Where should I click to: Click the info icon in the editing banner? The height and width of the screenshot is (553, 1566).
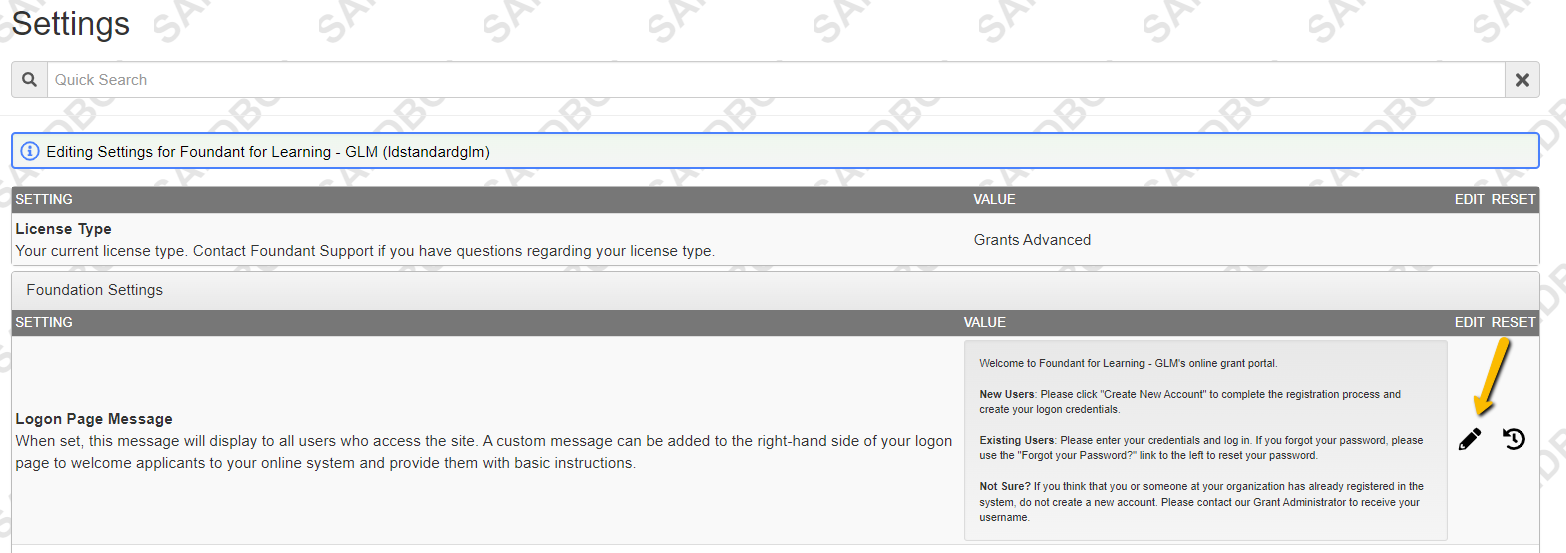(x=30, y=152)
